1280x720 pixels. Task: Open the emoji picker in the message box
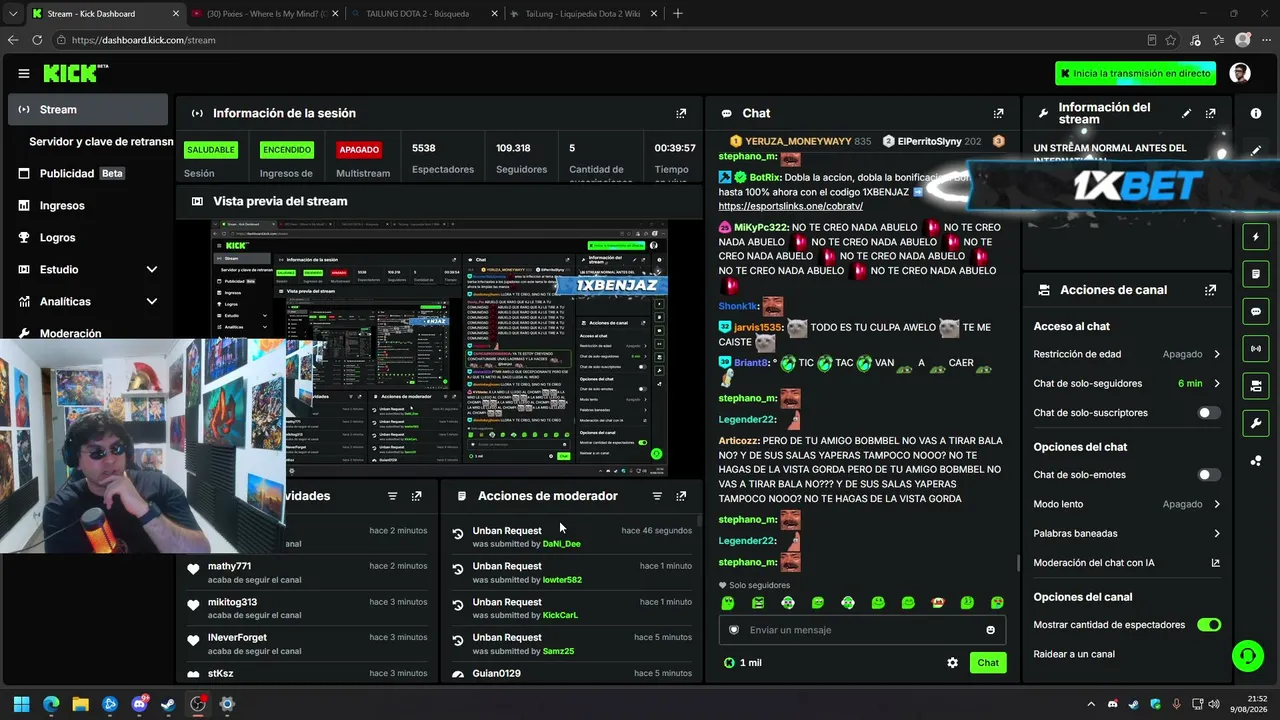[x=991, y=630]
